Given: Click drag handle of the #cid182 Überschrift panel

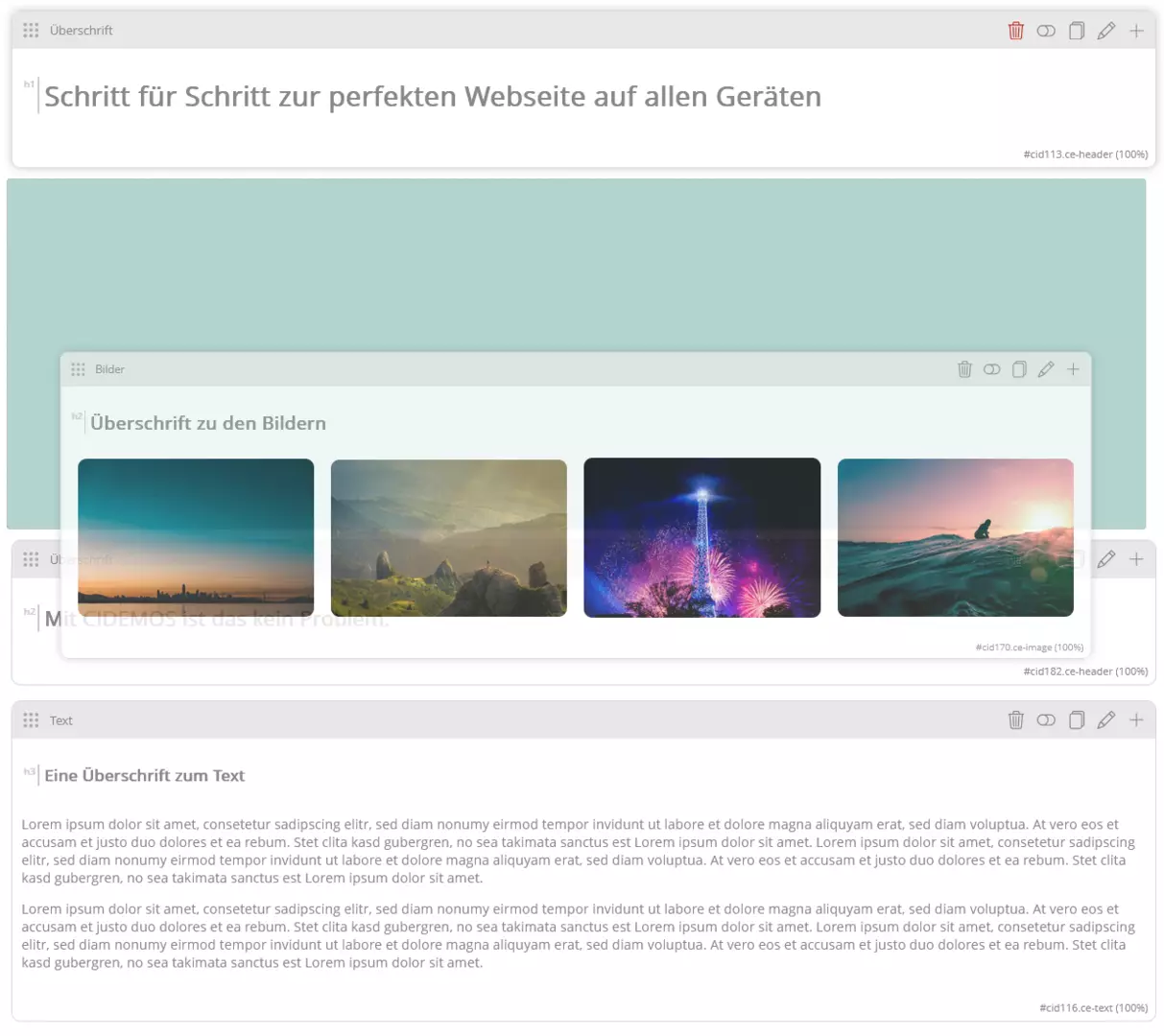Looking at the screenshot, I should (x=31, y=558).
